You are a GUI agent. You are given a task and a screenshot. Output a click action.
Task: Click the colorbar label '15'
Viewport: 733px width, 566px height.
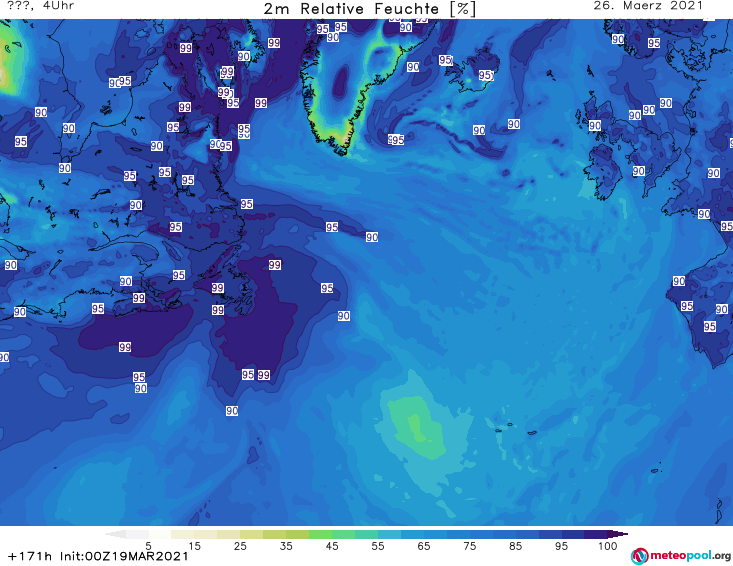(194, 546)
